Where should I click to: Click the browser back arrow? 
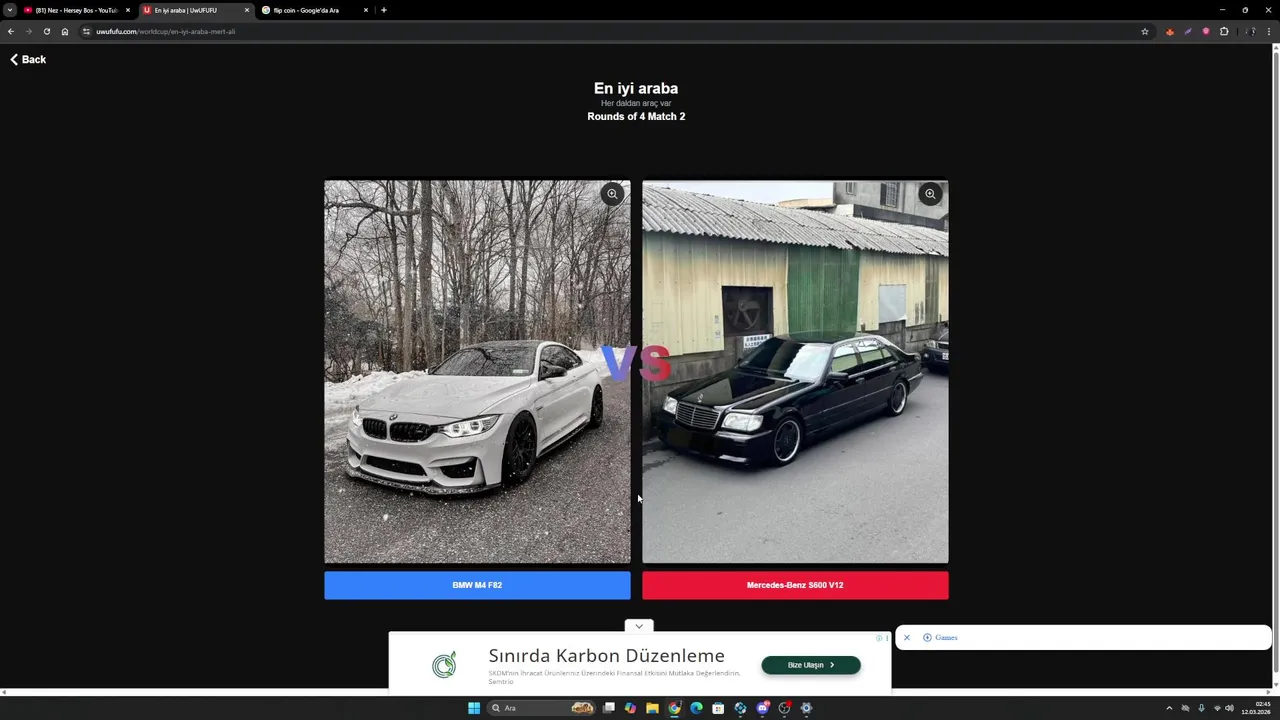[11, 31]
